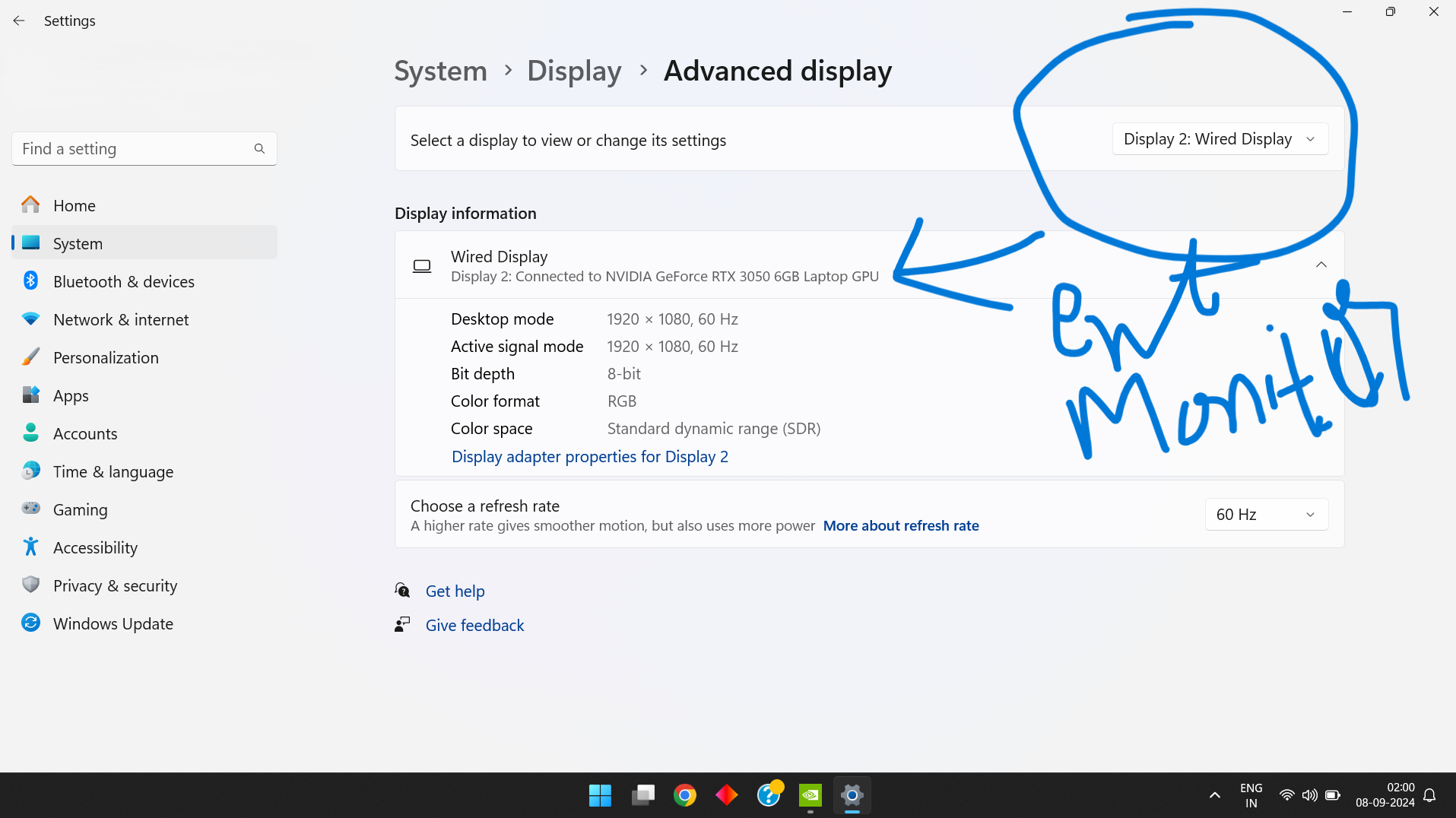Click the Time & language globe icon
The width and height of the screenshot is (1456, 818).
coord(30,471)
